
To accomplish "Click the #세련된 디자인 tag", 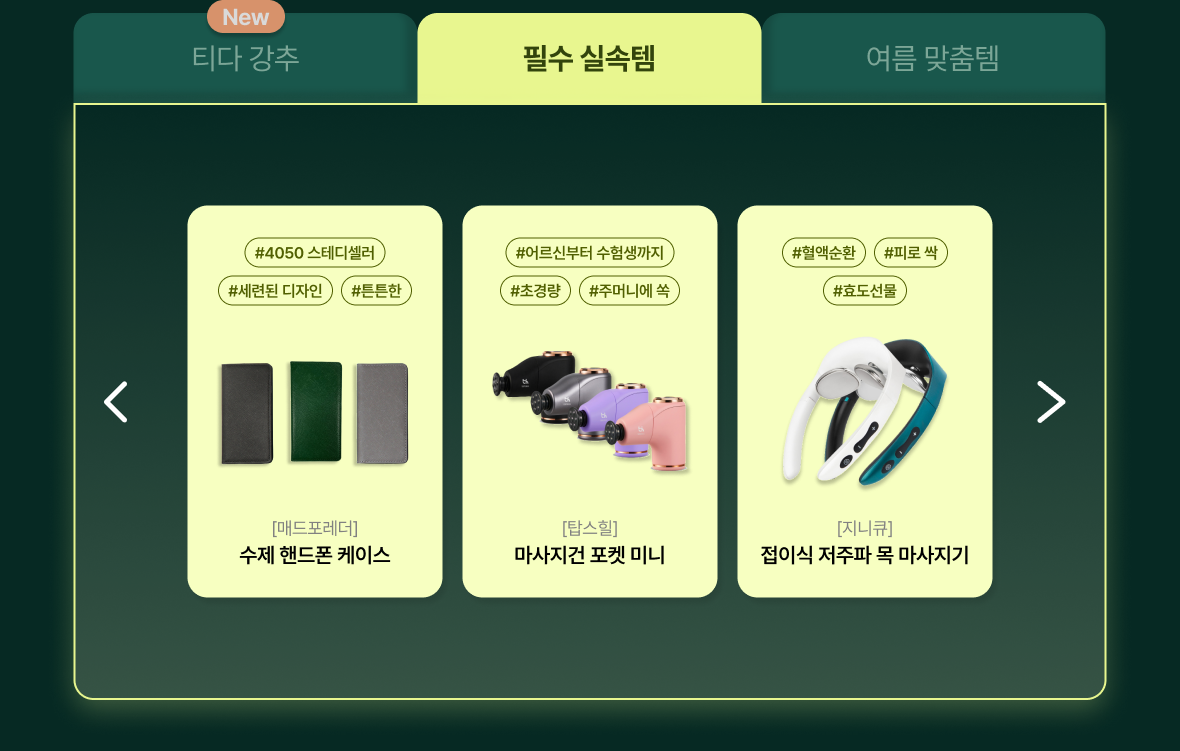I will tap(275, 290).
